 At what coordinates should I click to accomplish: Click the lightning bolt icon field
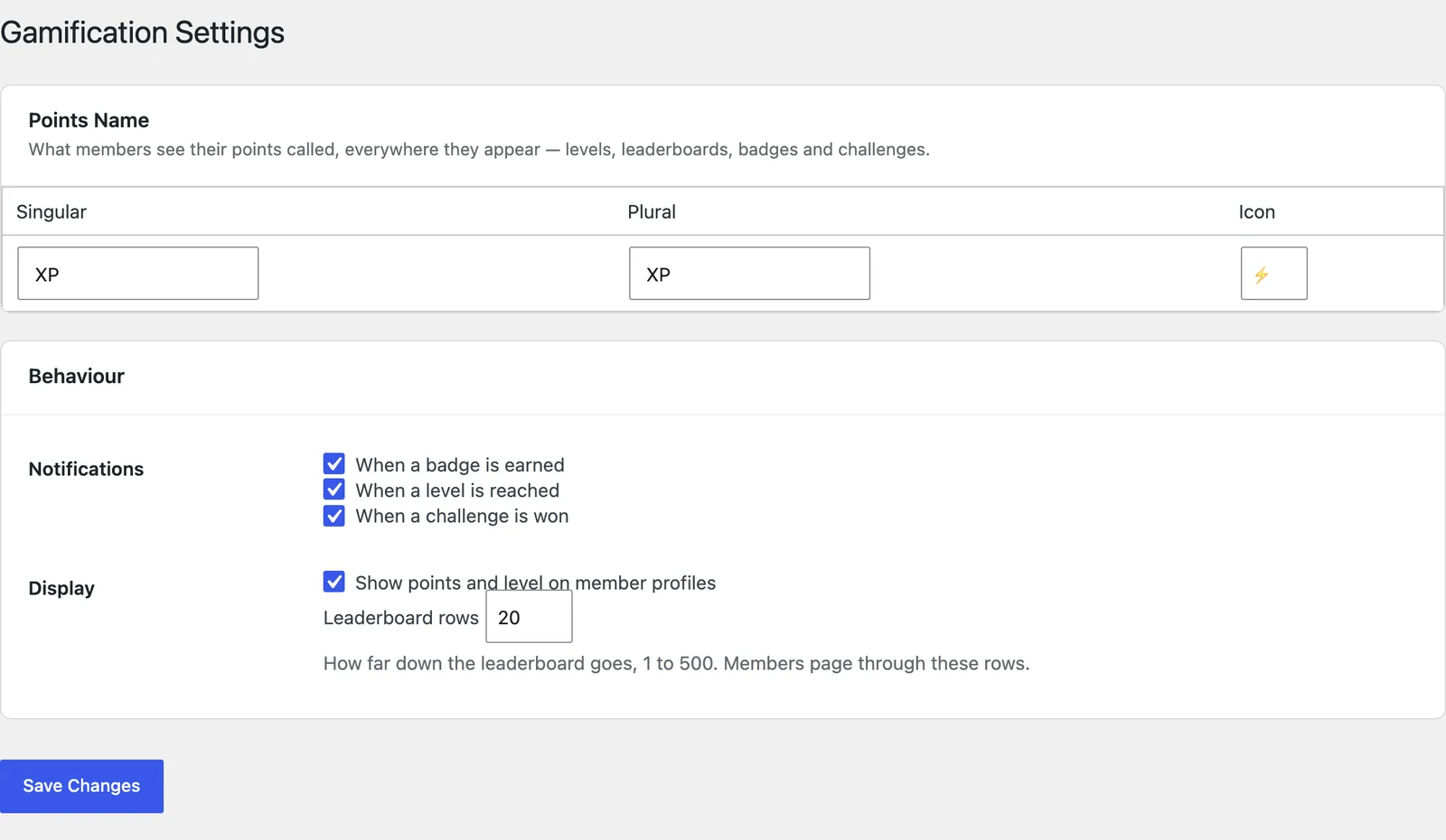(x=1273, y=273)
